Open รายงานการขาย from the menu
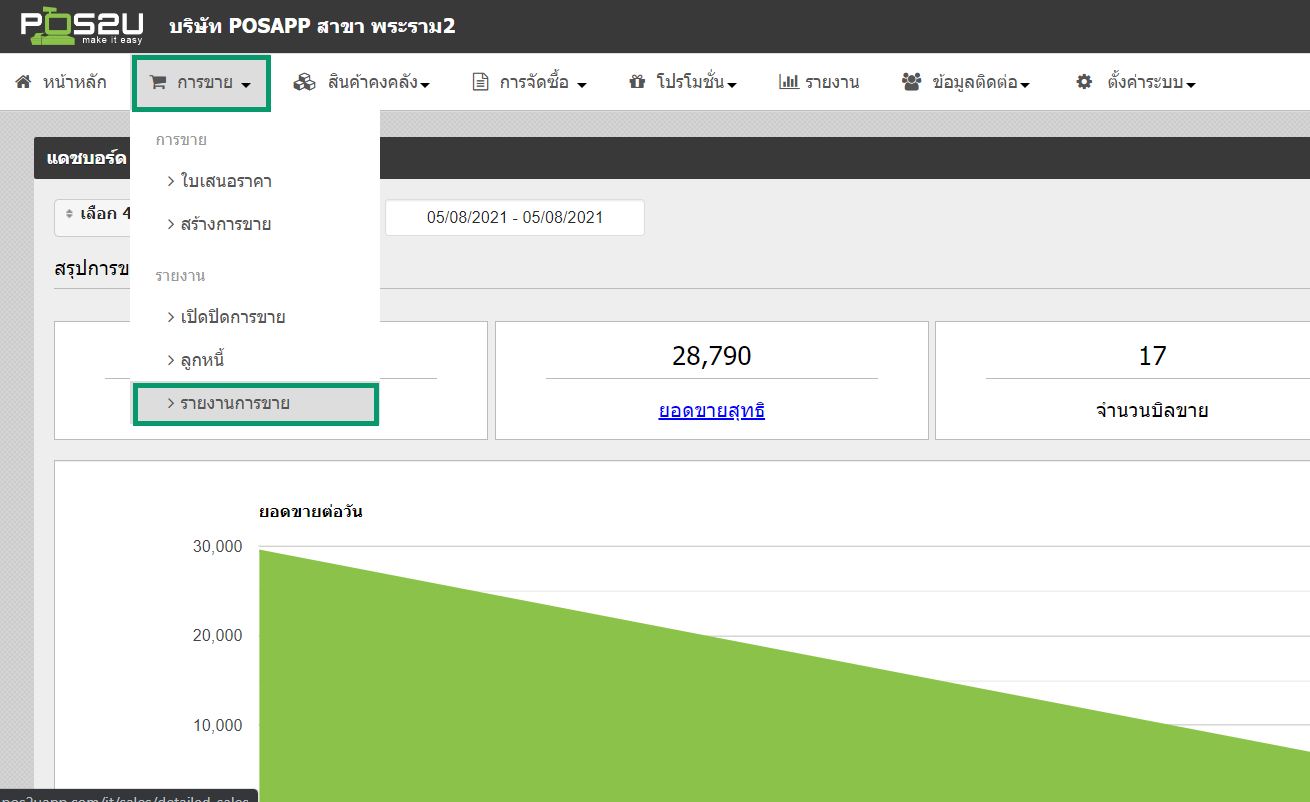Screen dimensions: 1310x802 (255, 404)
